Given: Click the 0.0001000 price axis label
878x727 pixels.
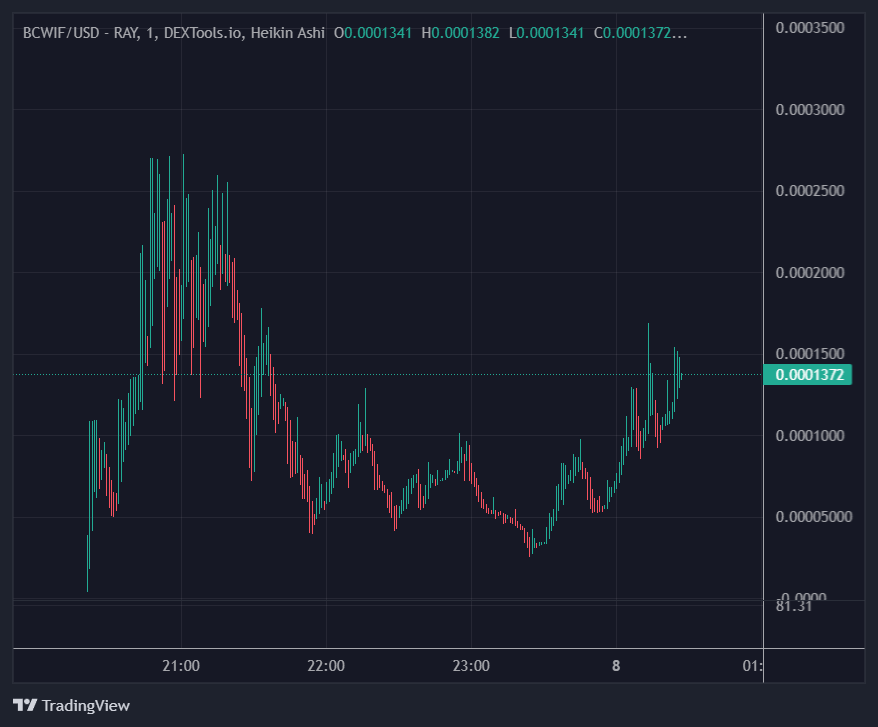Looking at the screenshot, I should 810,436.
